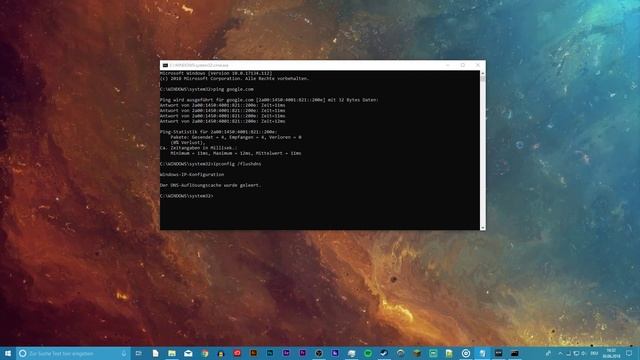640x360 pixels.
Task: Click the scroll down arrow in command prompt
Action: [483, 227]
